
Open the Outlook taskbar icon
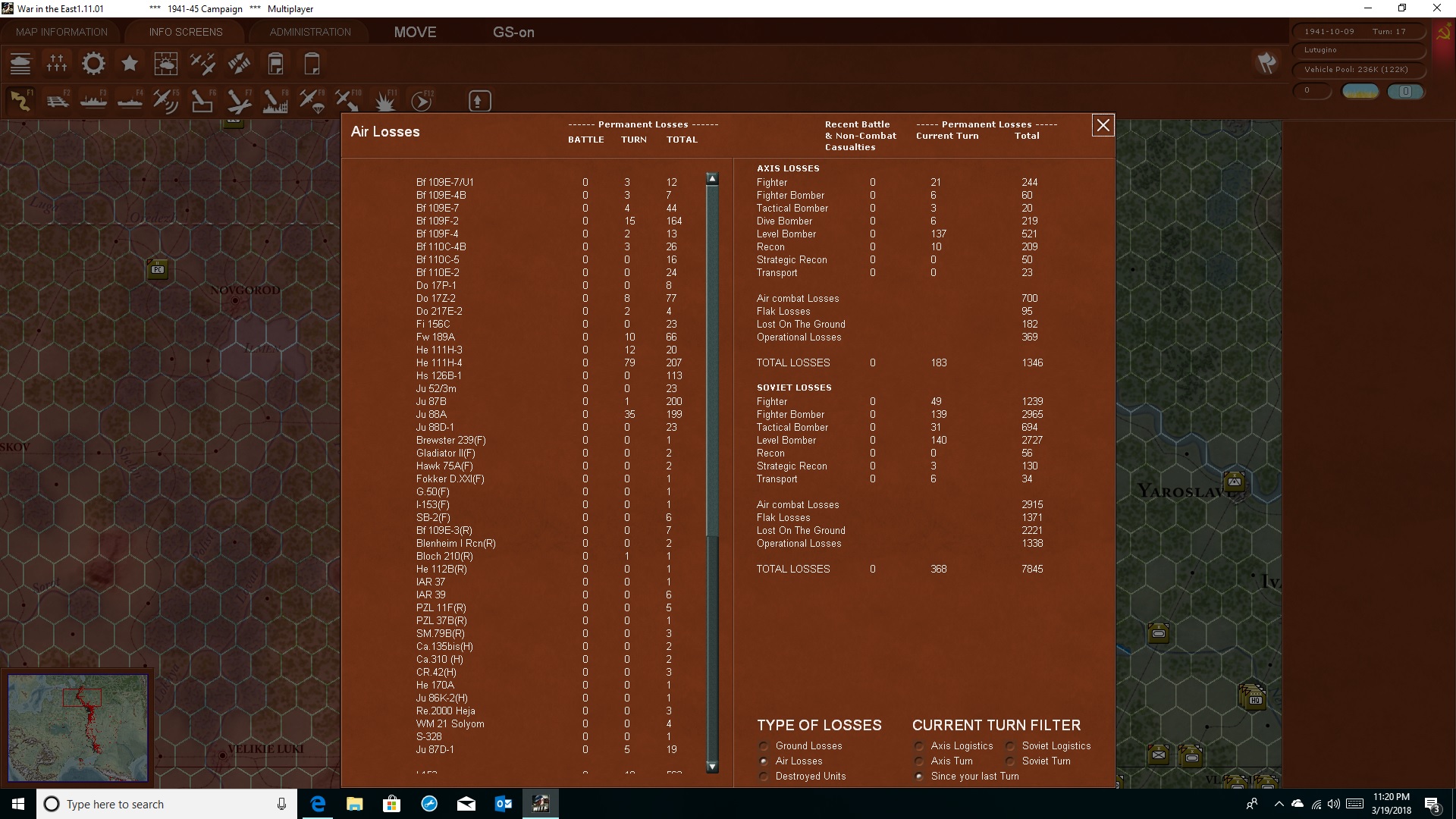pyautogui.click(x=504, y=804)
